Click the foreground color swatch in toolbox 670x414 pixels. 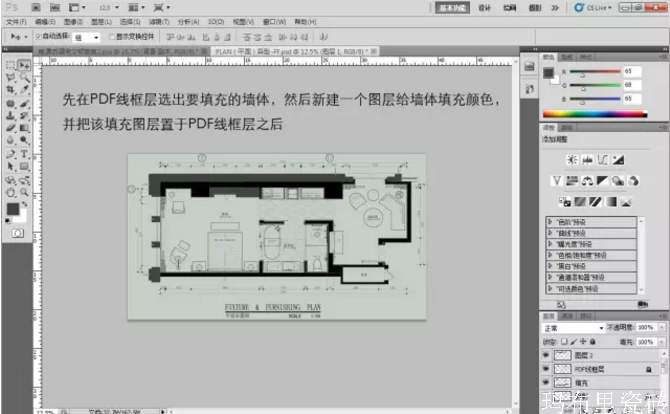(x=12, y=208)
